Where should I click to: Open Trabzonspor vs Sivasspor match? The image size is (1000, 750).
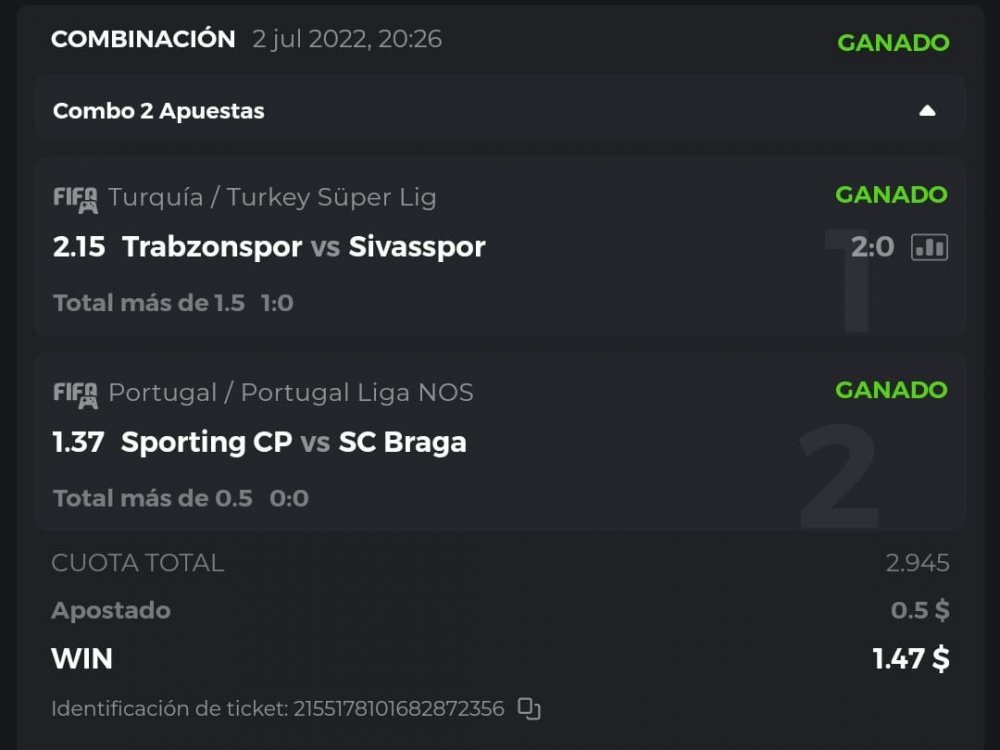tap(303, 247)
